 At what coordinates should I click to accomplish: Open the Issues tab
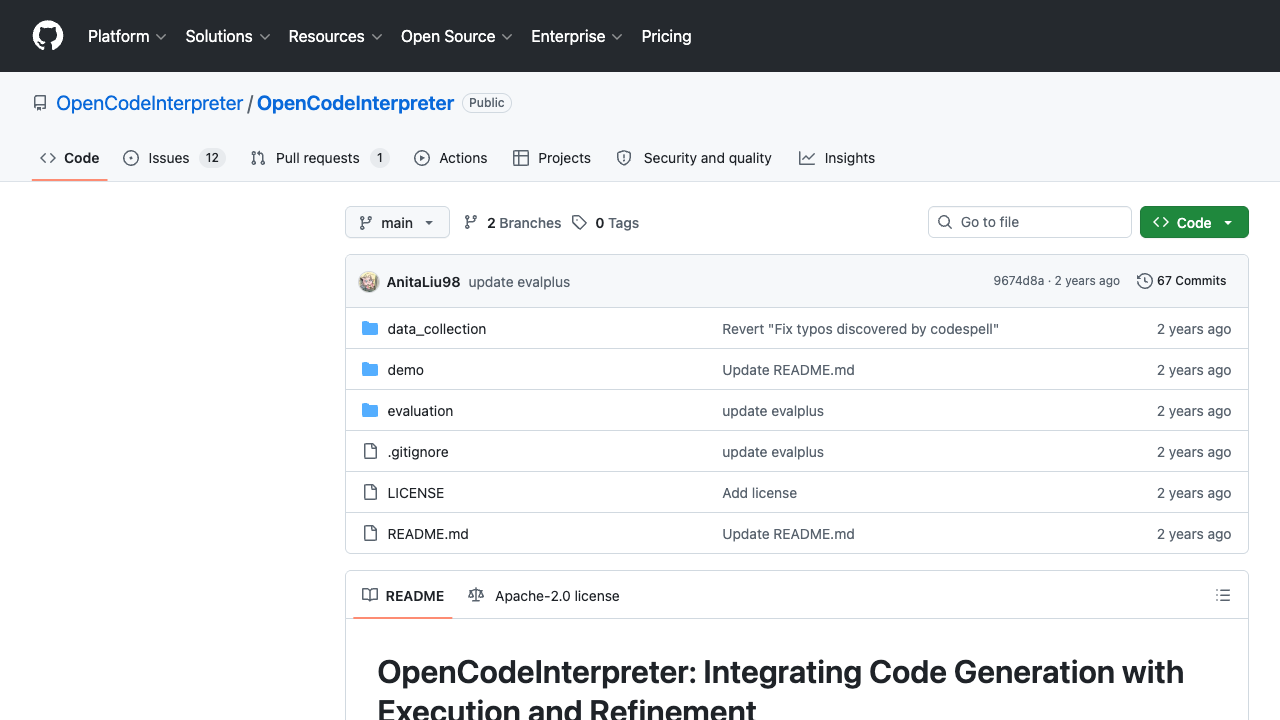(174, 158)
